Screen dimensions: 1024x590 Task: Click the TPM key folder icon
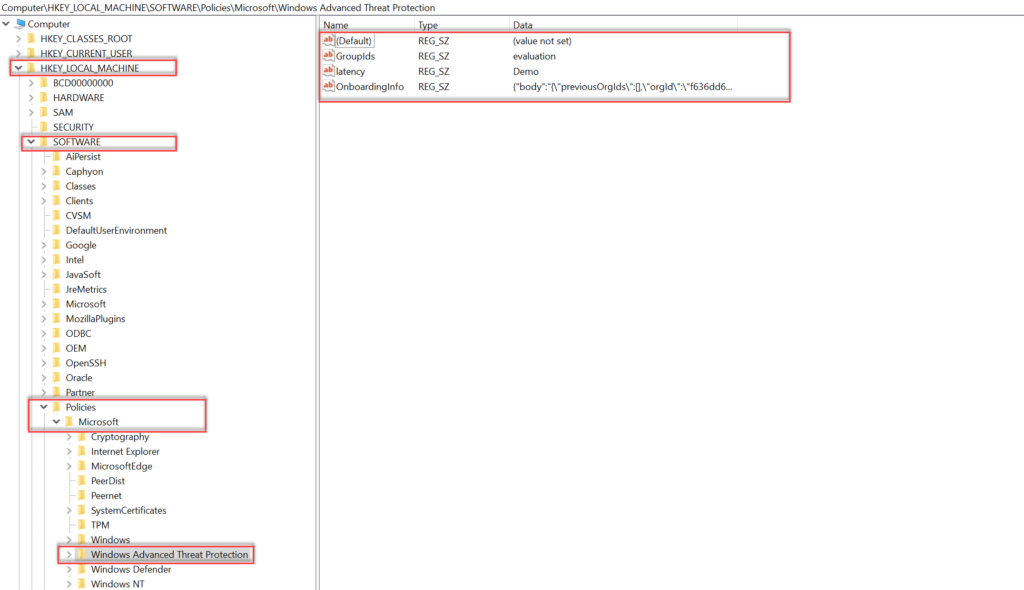pos(82,525)
